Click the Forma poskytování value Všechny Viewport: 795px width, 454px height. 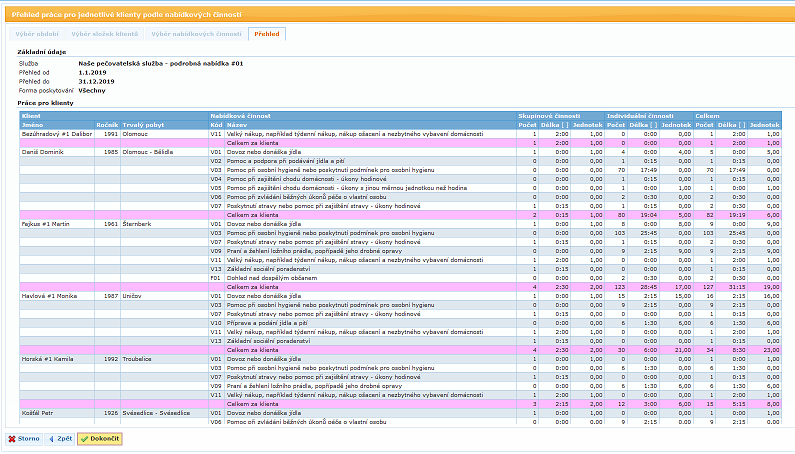click(92, 90)
